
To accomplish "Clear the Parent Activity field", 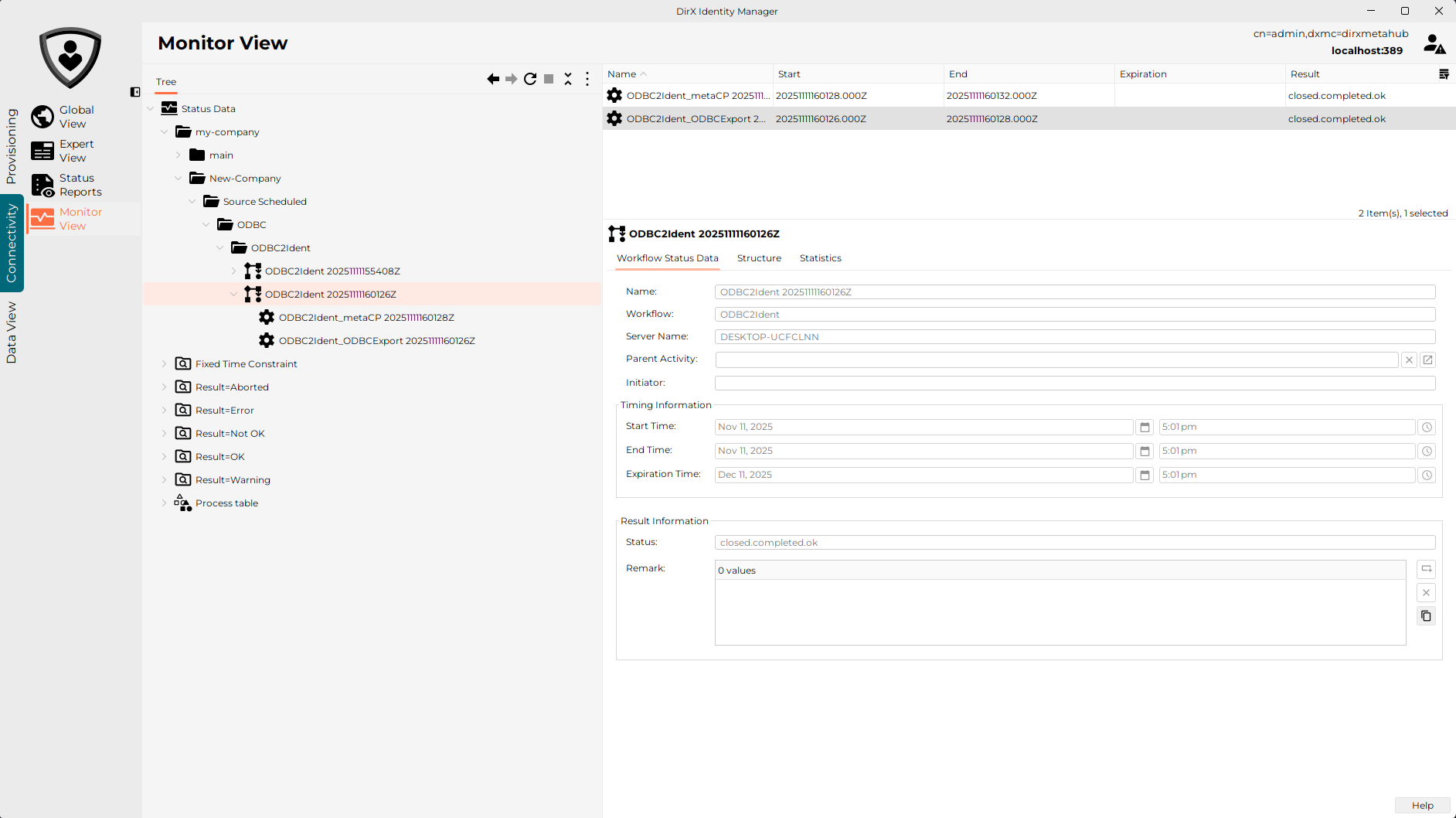I will pyautogui.click(x=1409, y=360).
